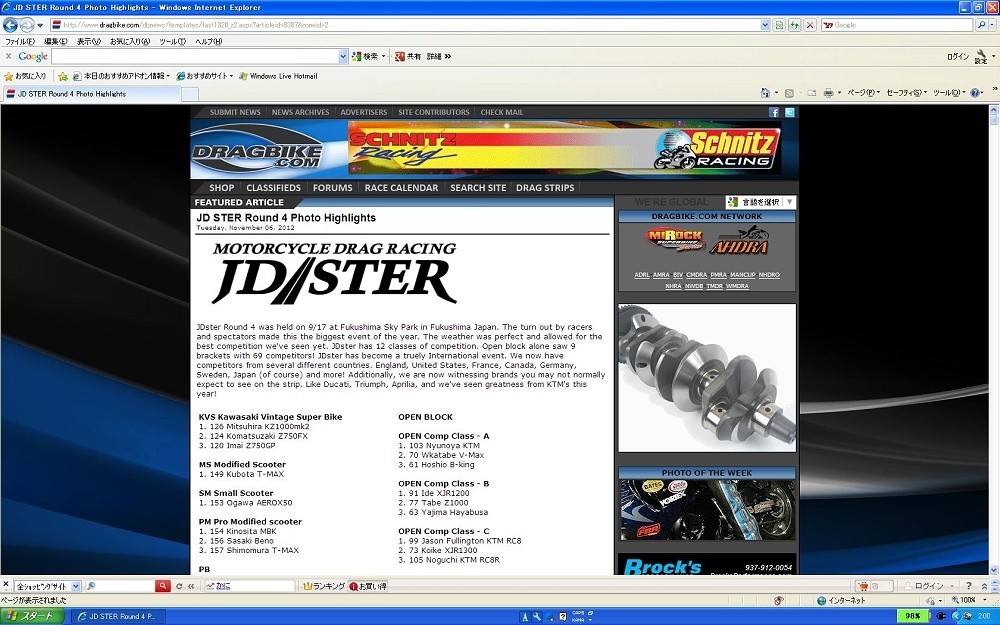Open the セーフティ(S) command bar menu
1000x625 pixels.
point(906,93)
